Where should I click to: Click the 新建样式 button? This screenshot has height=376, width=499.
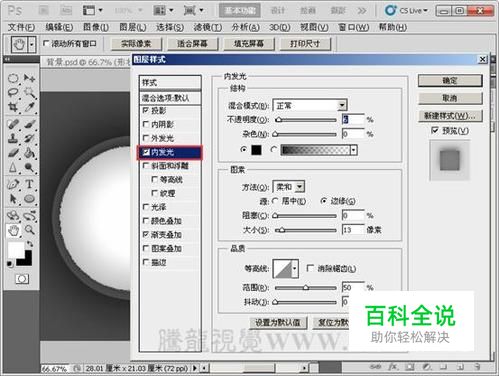click(450, 116)
